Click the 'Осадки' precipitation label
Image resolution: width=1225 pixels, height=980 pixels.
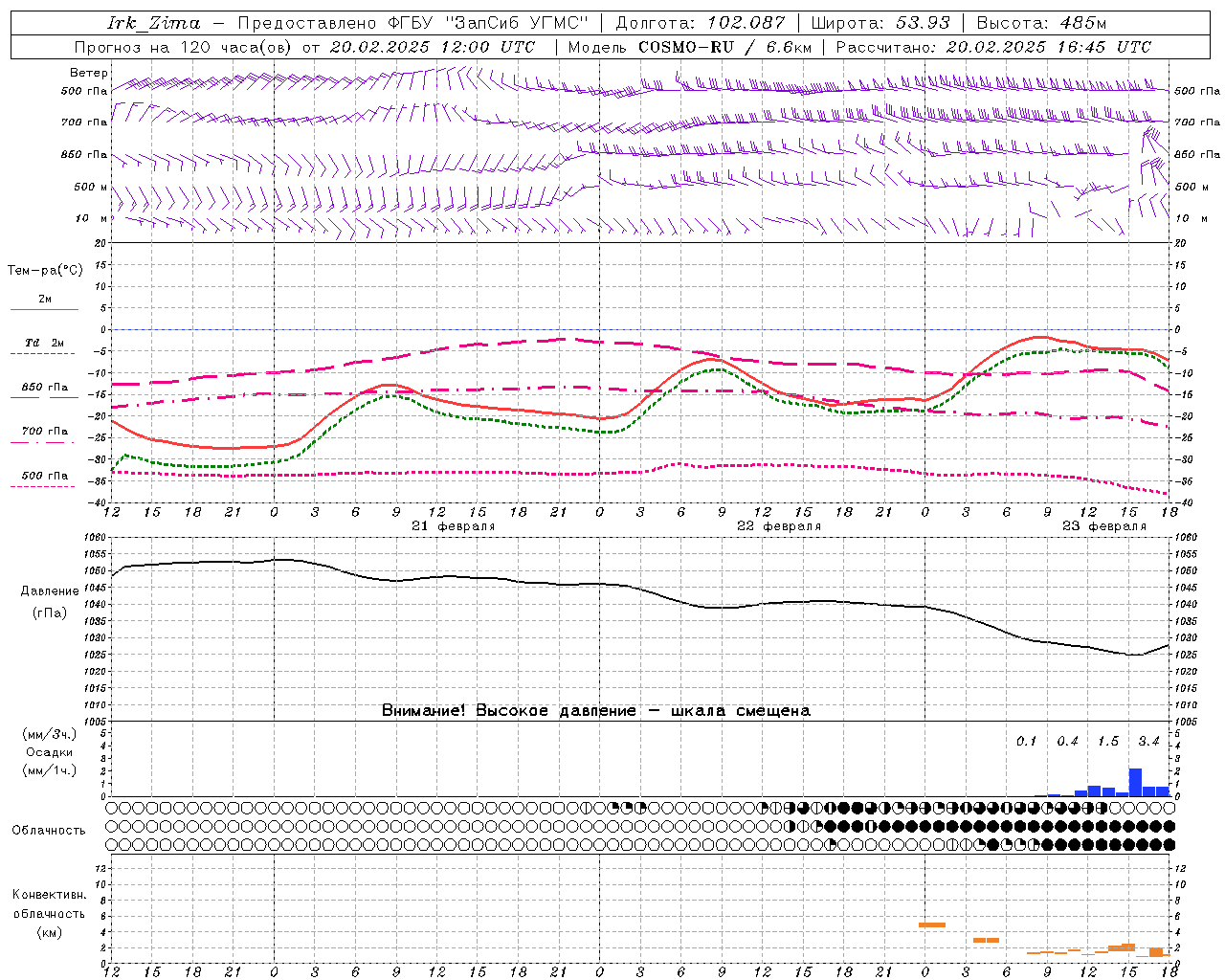tap(50, 752)
